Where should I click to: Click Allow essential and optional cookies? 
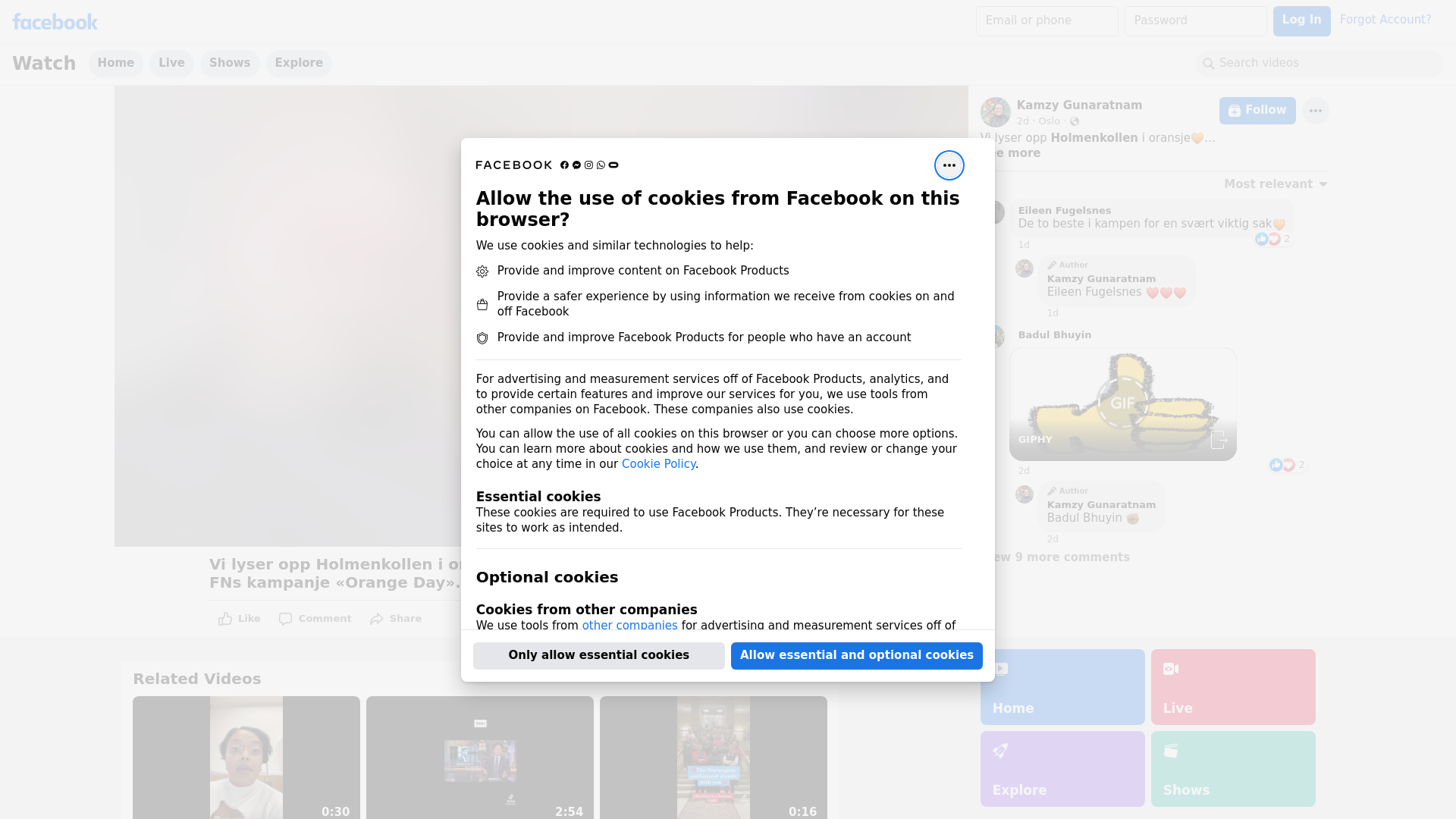pyautogui.click(x=857, y=656)
